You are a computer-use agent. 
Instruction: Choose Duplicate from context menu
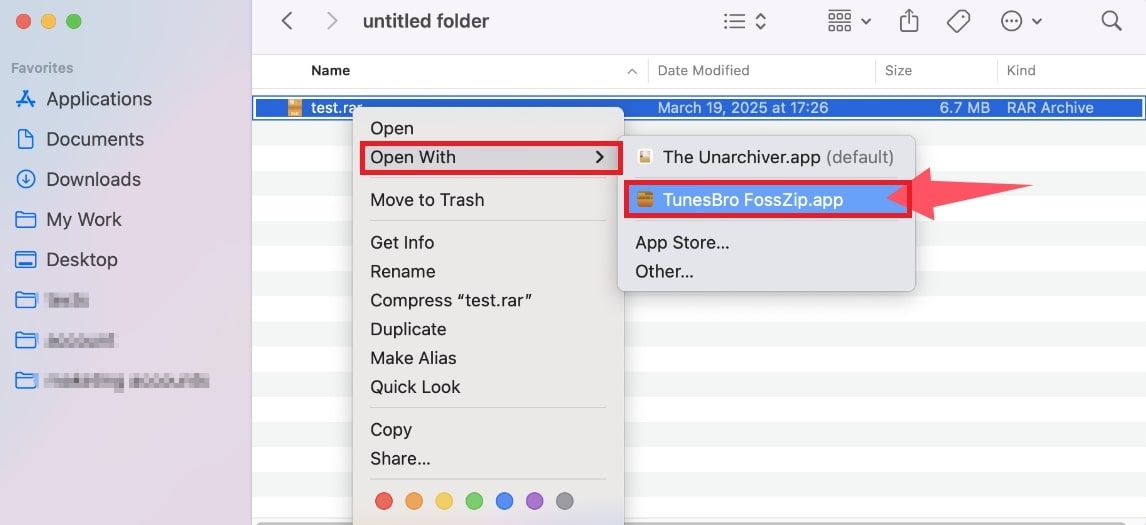tap(408, 329)
